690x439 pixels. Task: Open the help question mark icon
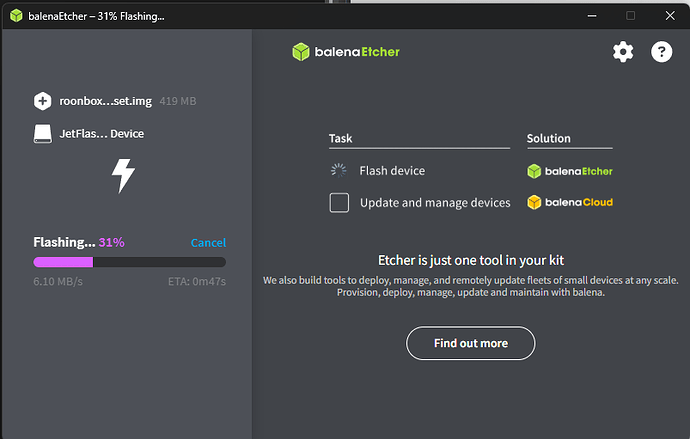(x=661, y=52)
